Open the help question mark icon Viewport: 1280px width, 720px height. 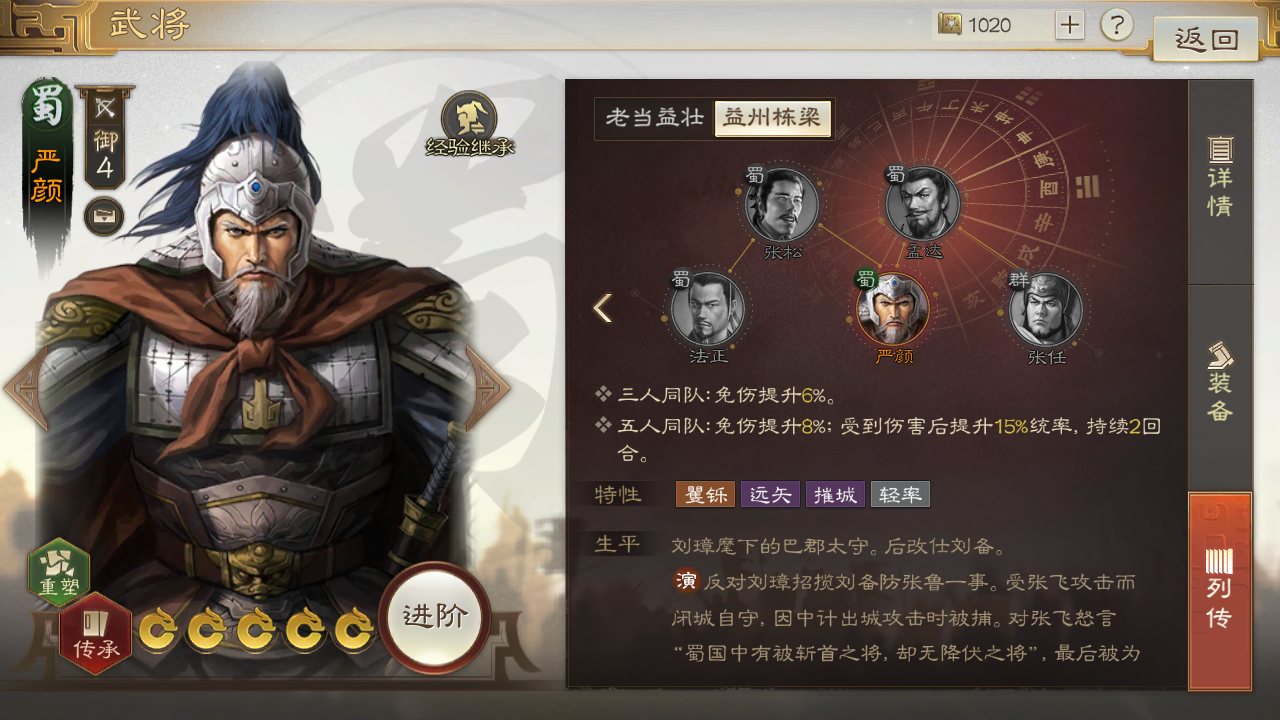[x=1117, y=24]
